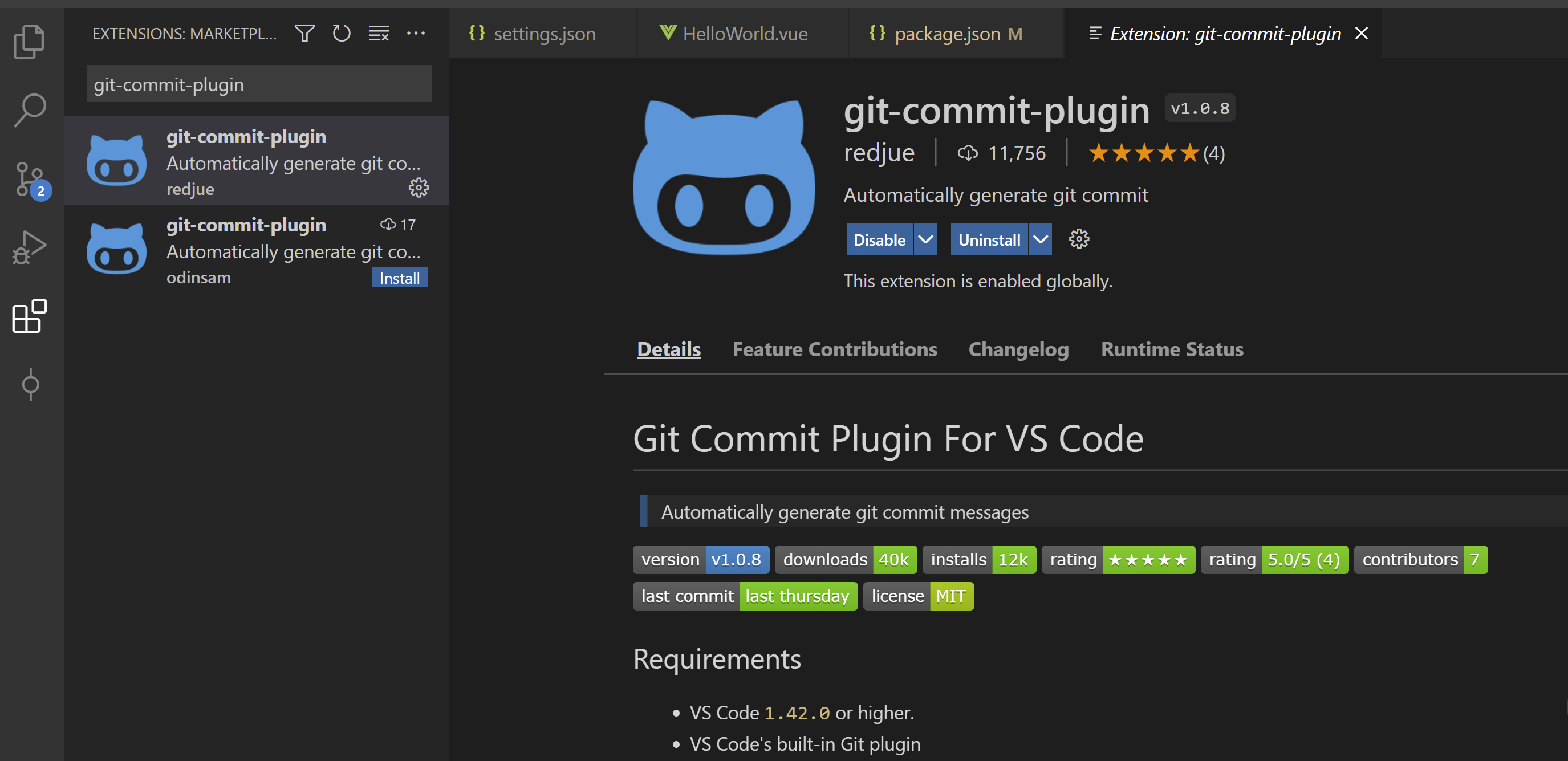
Task: Click the rating 5.0/5 (4) badge
Action: [1274, 559]
